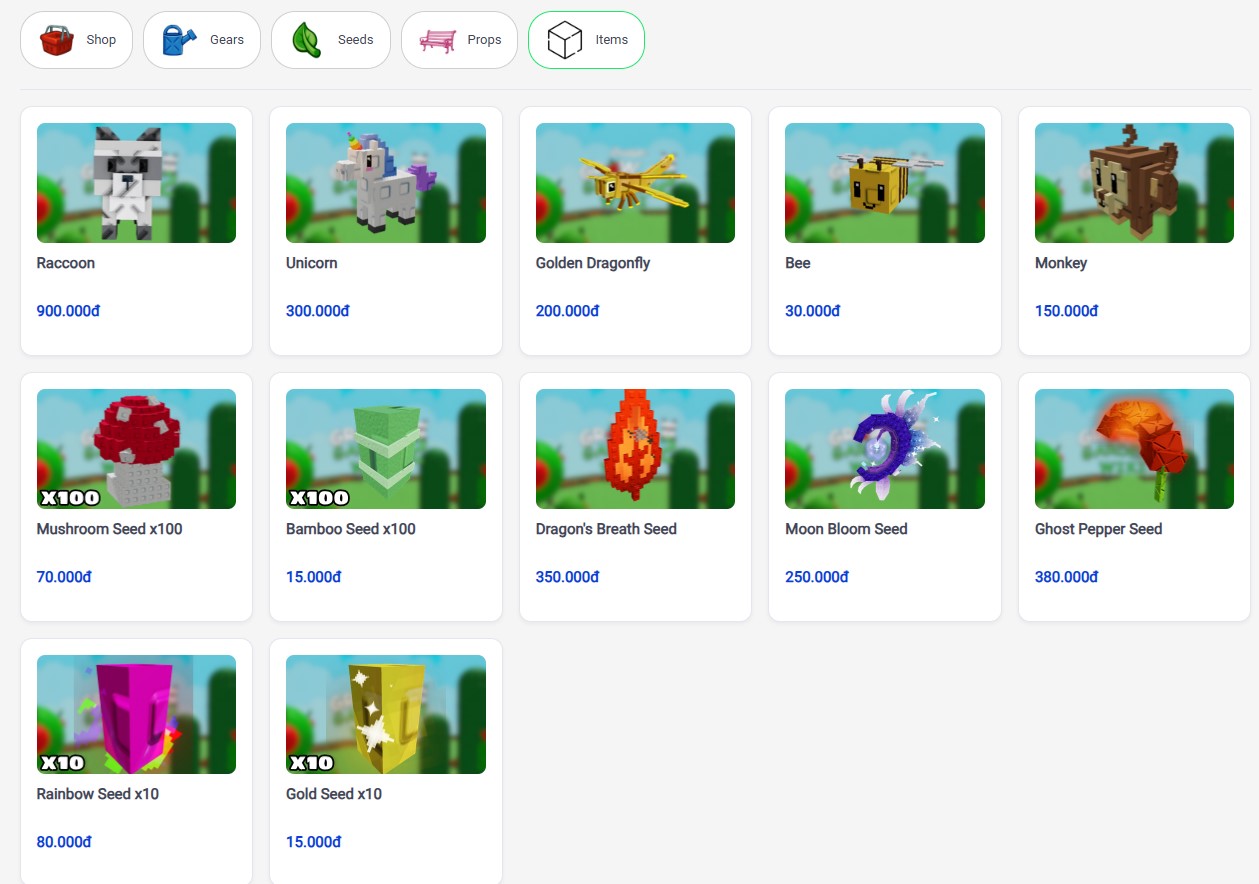Click the Unicorn product title
The image size is (1259, 884).
[312, 263]
